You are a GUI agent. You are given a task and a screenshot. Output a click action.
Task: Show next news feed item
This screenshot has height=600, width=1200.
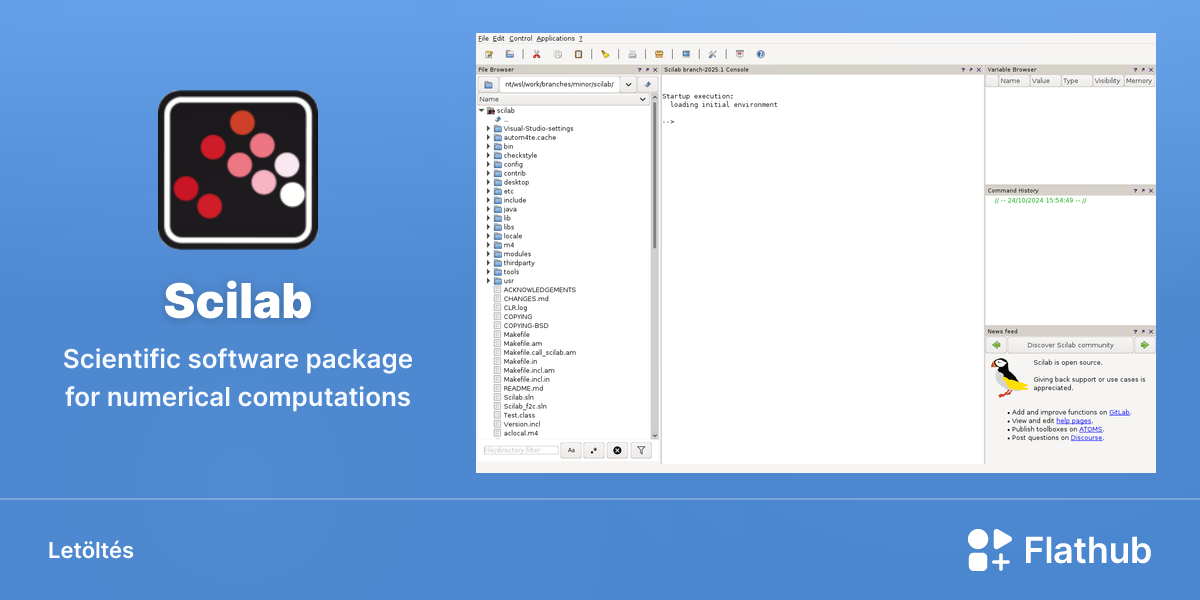pyautogui.click(x=1145, y=345)
